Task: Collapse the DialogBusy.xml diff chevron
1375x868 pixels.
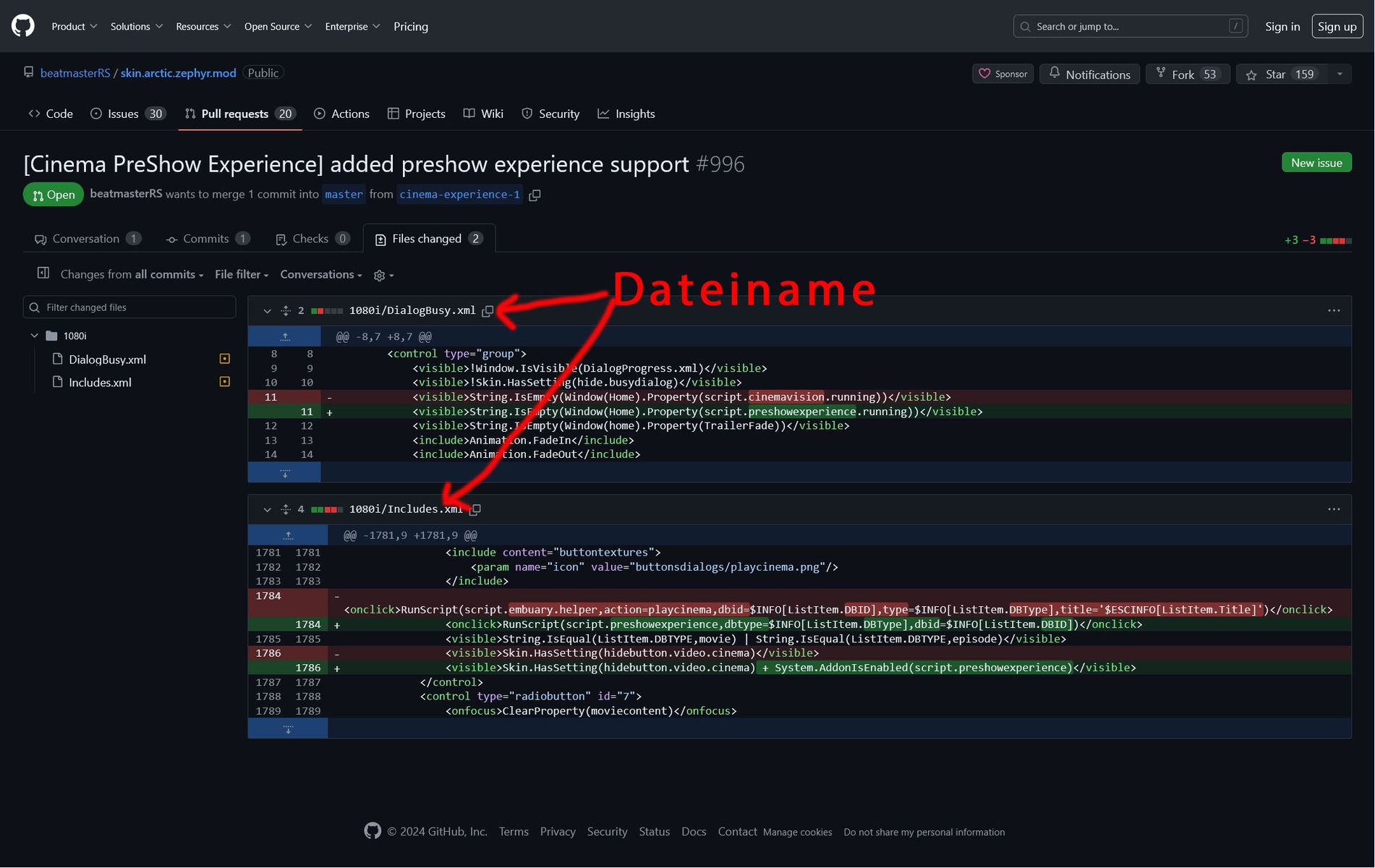Action: click(x=267, y=311)
